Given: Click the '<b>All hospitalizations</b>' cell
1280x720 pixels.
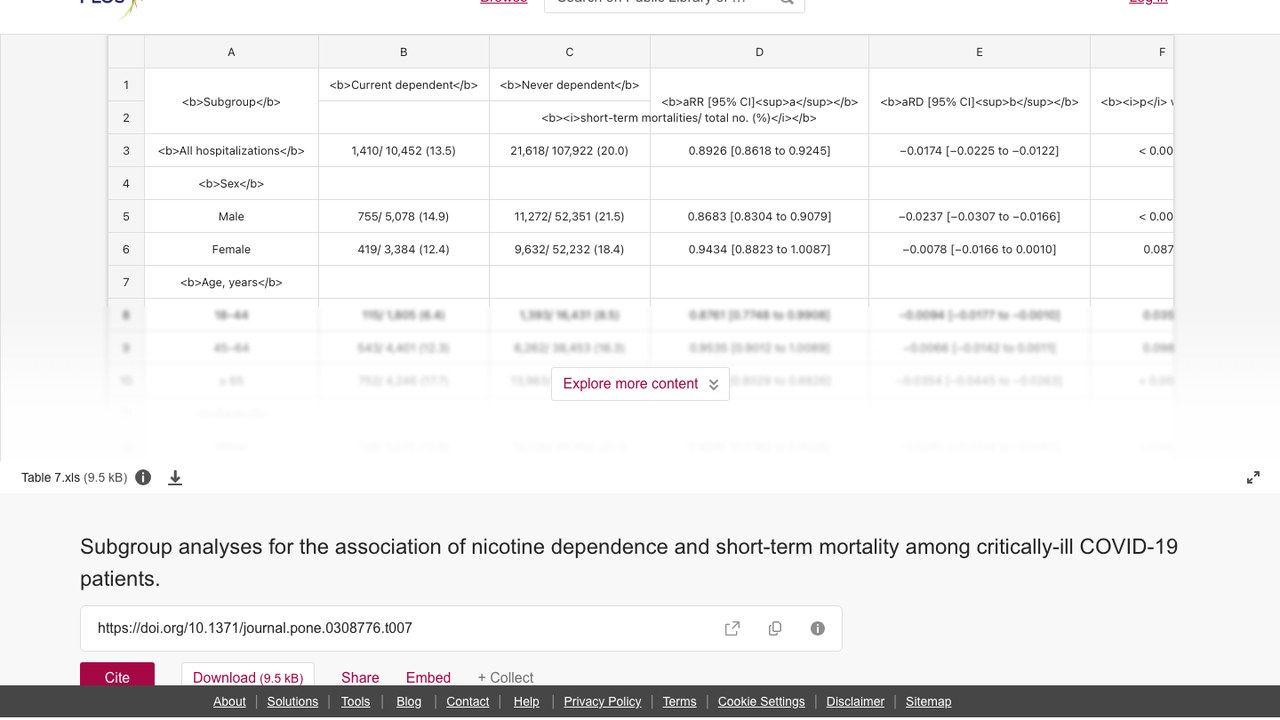Looking at the screenshot, I should [231, 150].
